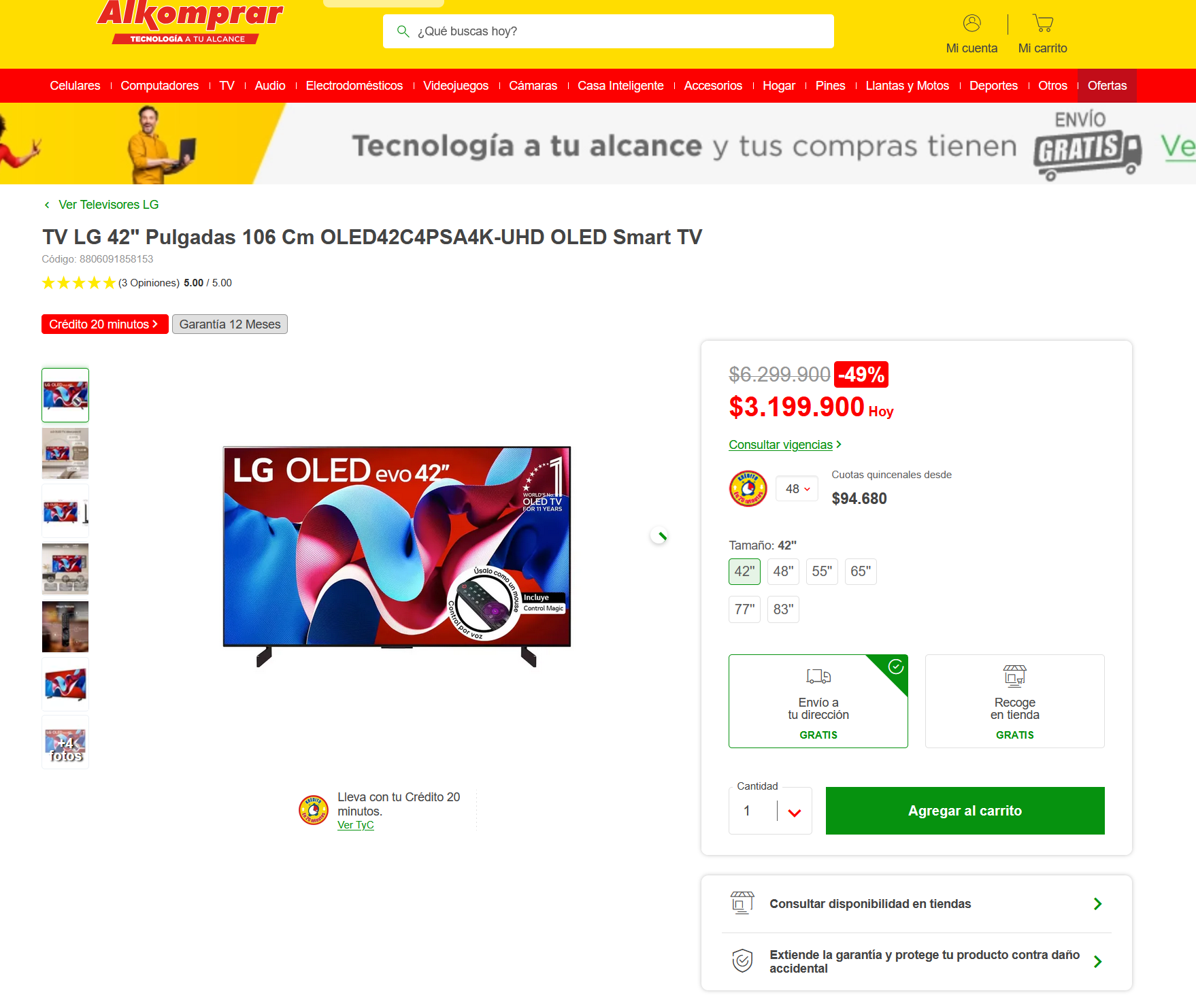
Task: Open the 48 installments dropdown
Action: point(797,489)
